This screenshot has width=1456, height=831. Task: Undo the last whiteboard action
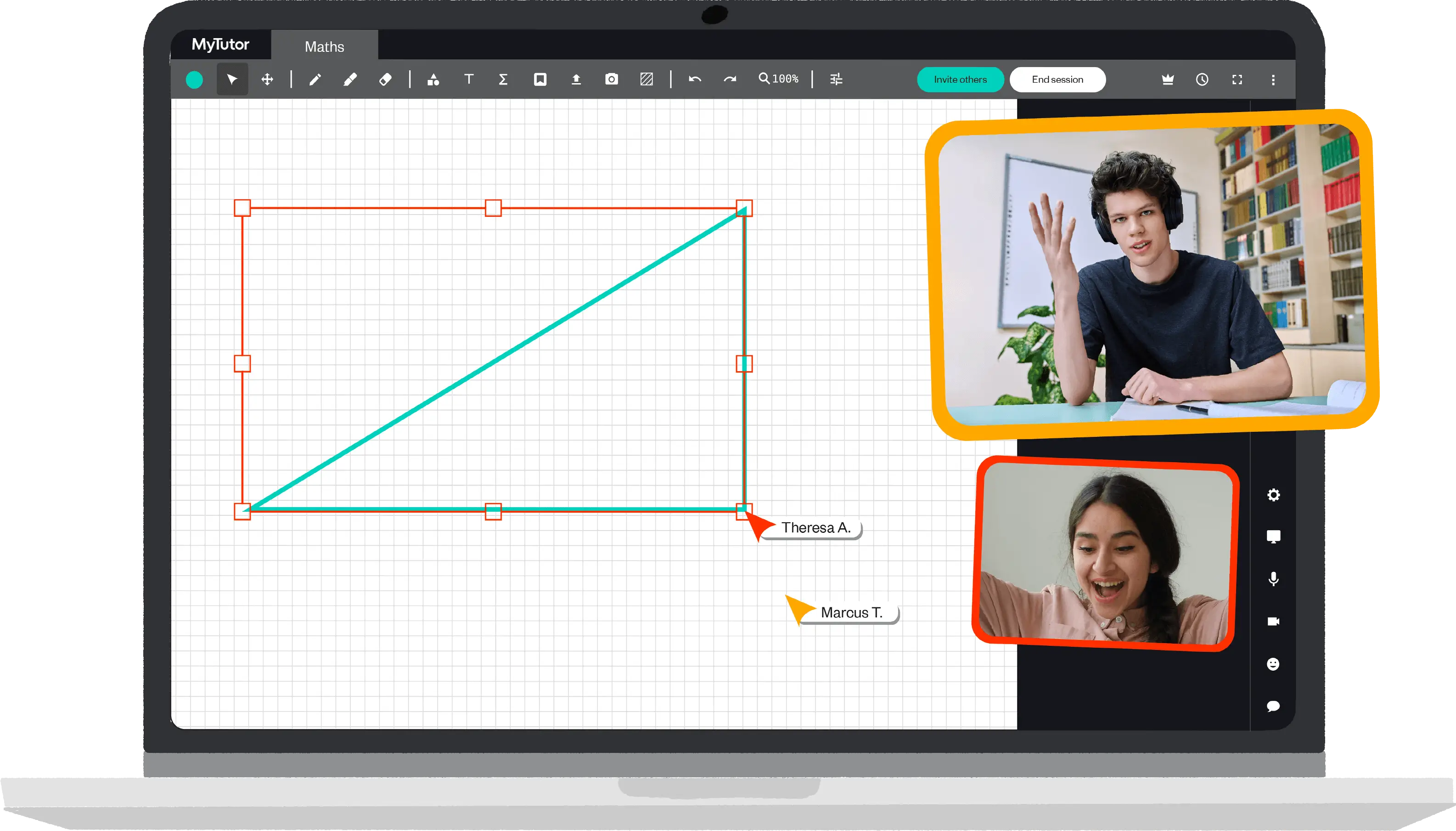click(x=695, y=79)
